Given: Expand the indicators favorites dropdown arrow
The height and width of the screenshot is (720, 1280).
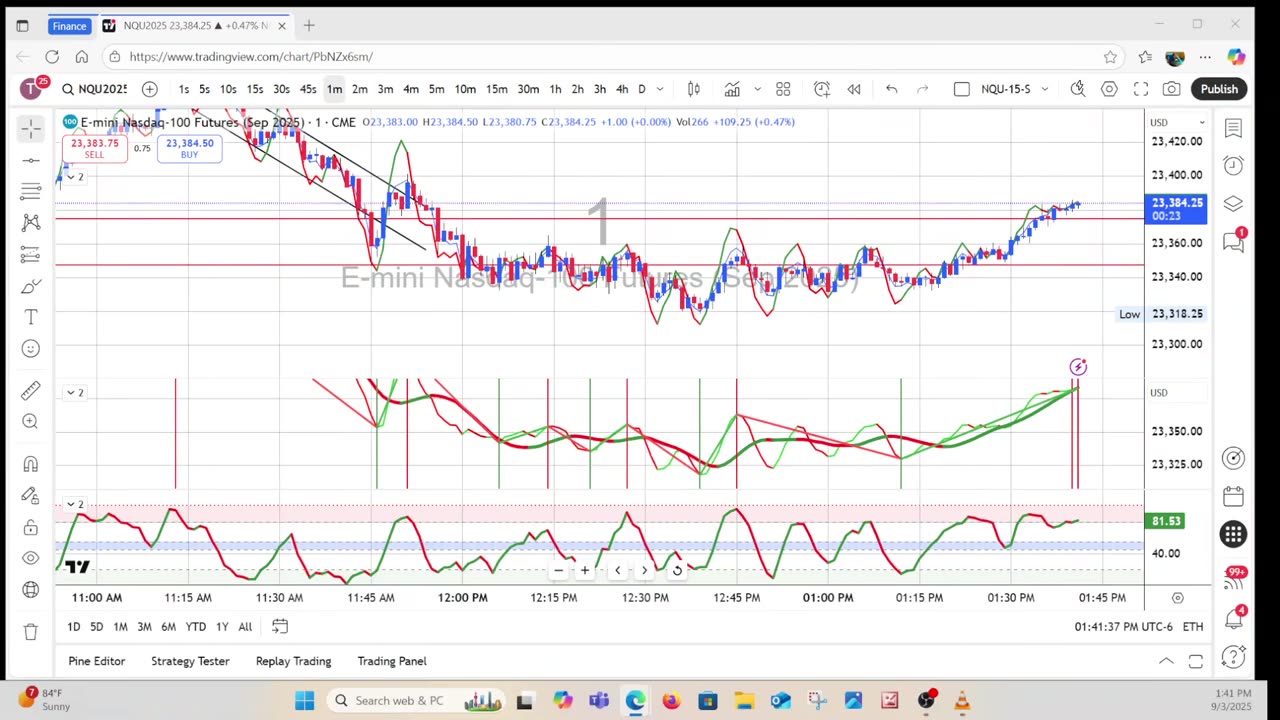Looking at the screenshot, I should pos(757,89).
